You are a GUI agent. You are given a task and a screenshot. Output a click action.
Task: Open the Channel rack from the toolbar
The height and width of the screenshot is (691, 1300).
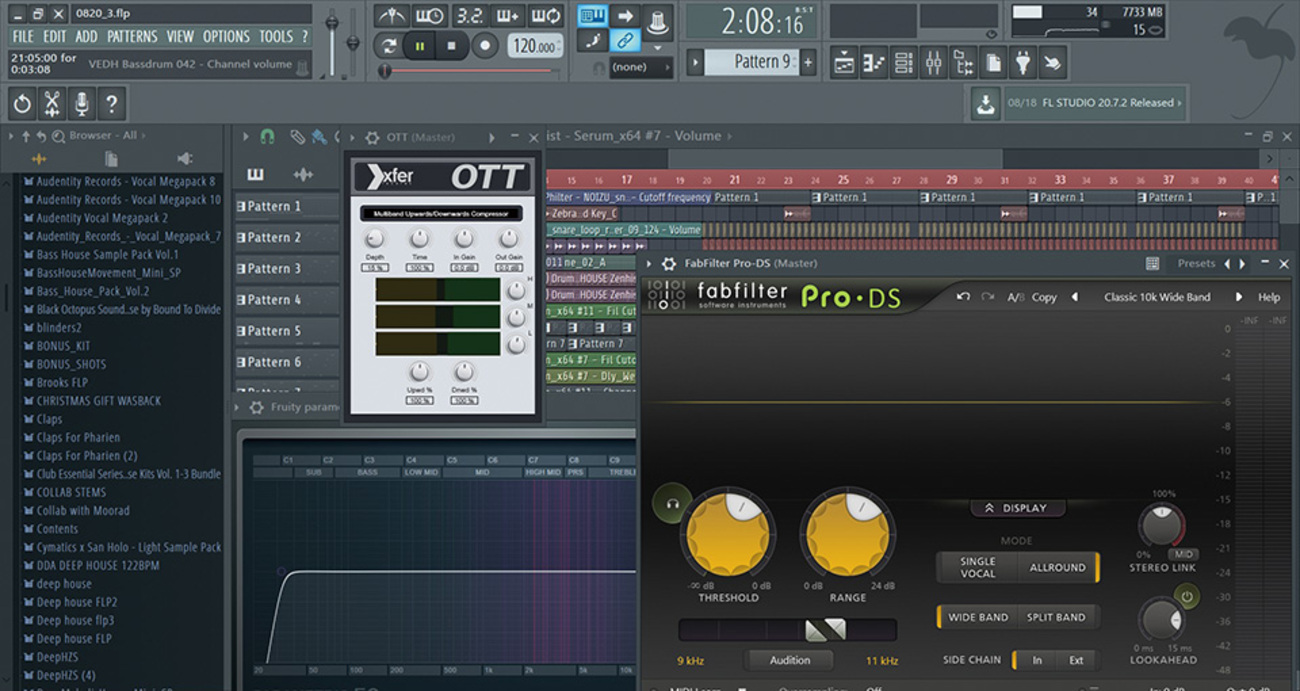904,63
